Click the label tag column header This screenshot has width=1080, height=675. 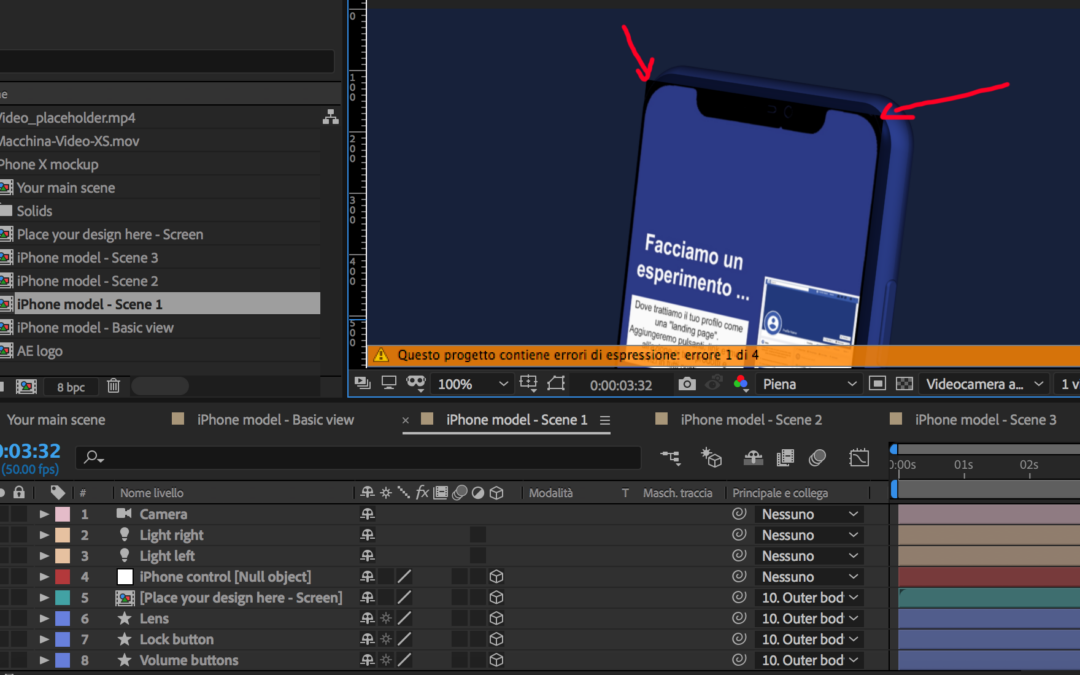coord(58,492)
